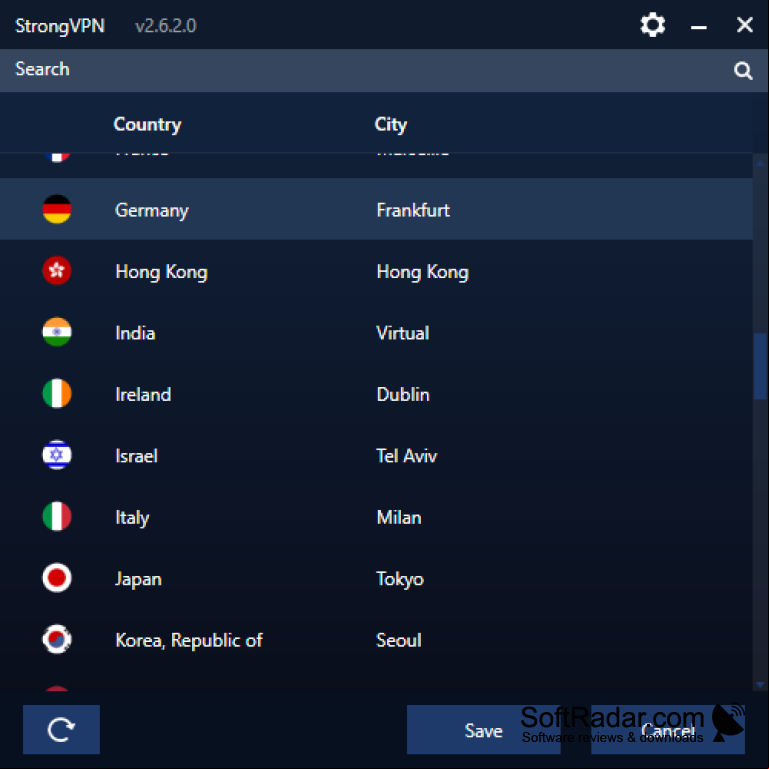Select the Ireland country name

tap(143, 395)
